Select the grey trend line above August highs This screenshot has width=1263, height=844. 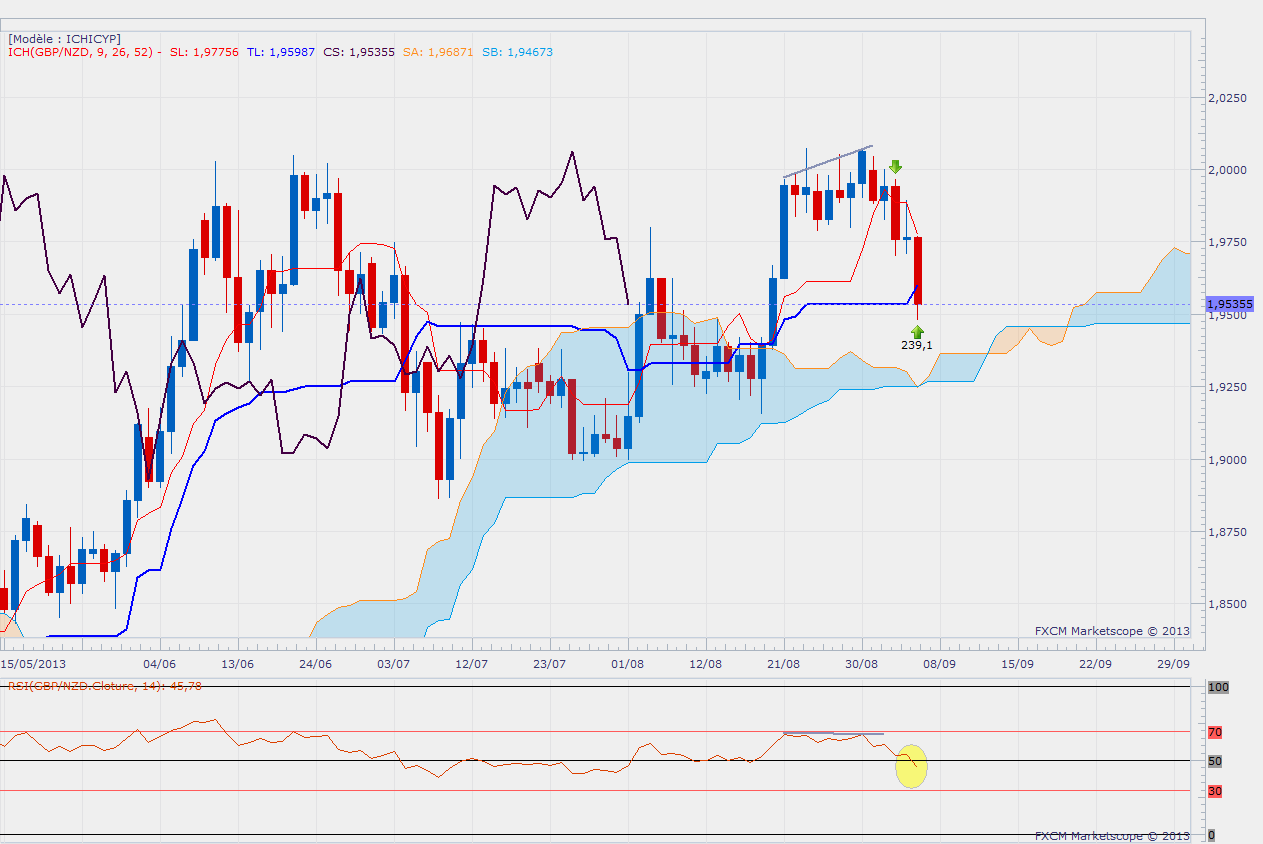point(828,162)
